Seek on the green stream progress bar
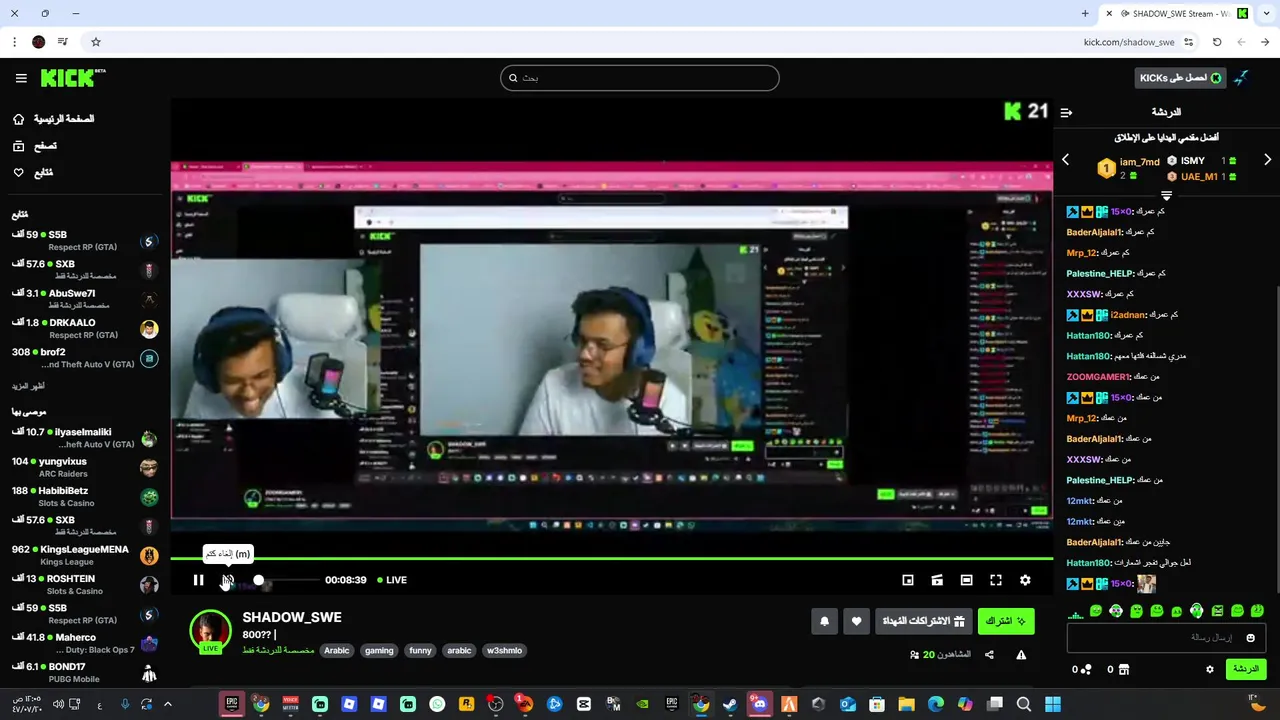 [611, 558]
